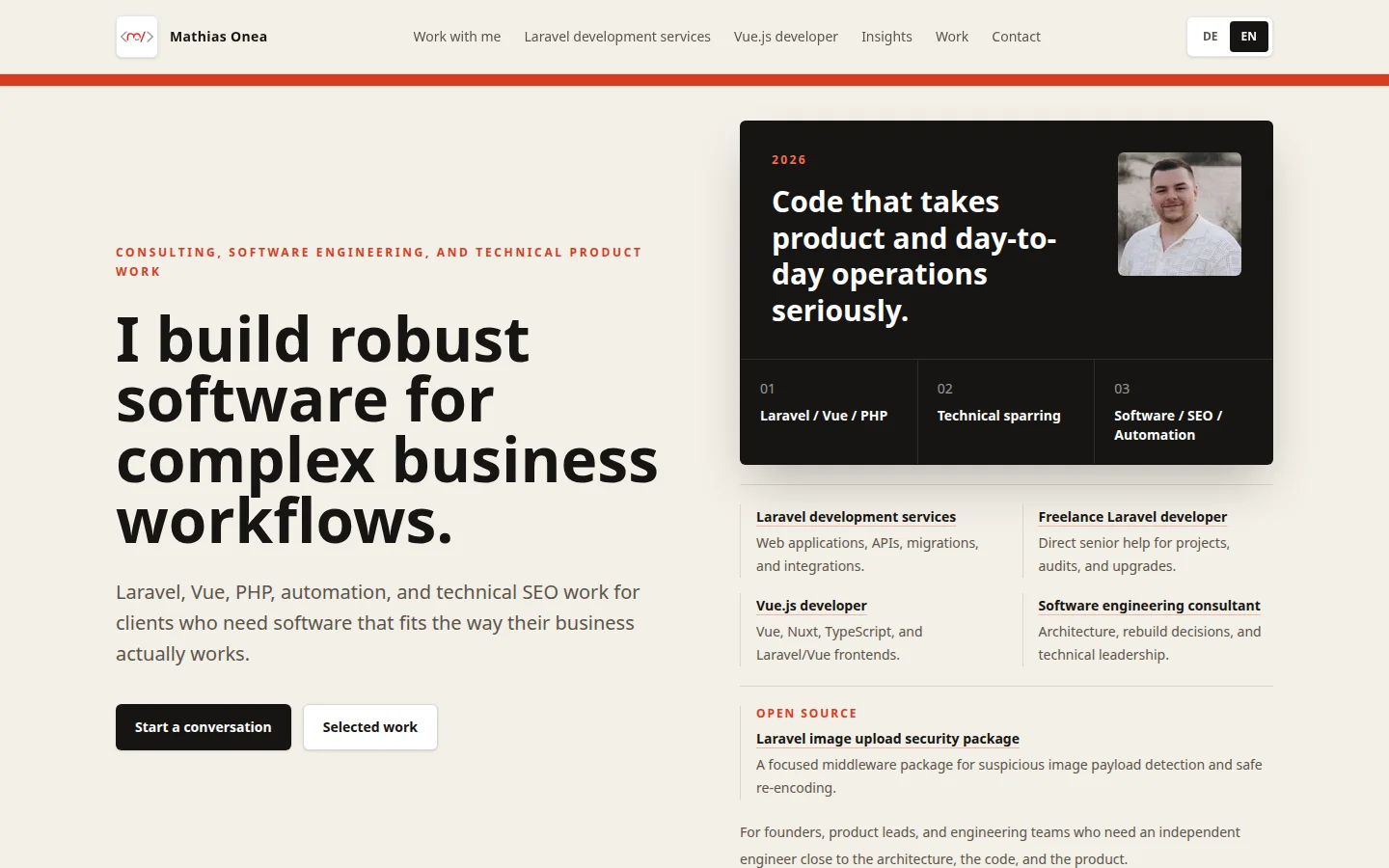Open Vue.js developer nav link
The width and height of the screenshot is (1389, 868).
786,37
